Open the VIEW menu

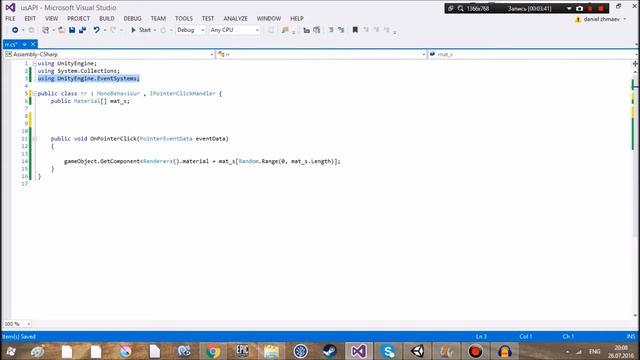coord(51,18)
